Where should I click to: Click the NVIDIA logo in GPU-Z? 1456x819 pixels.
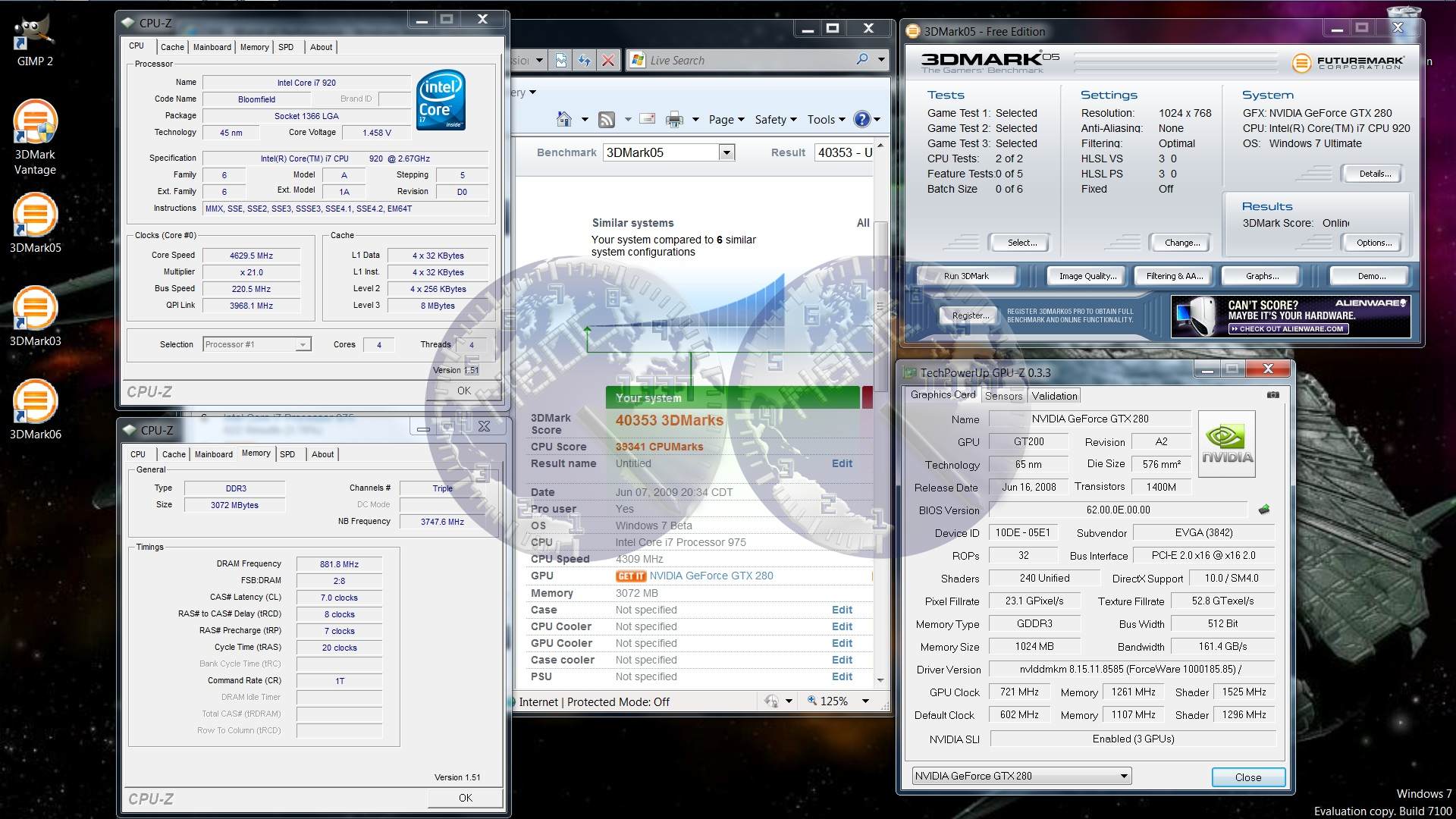pyautogui.click(x=1227, y=444)
